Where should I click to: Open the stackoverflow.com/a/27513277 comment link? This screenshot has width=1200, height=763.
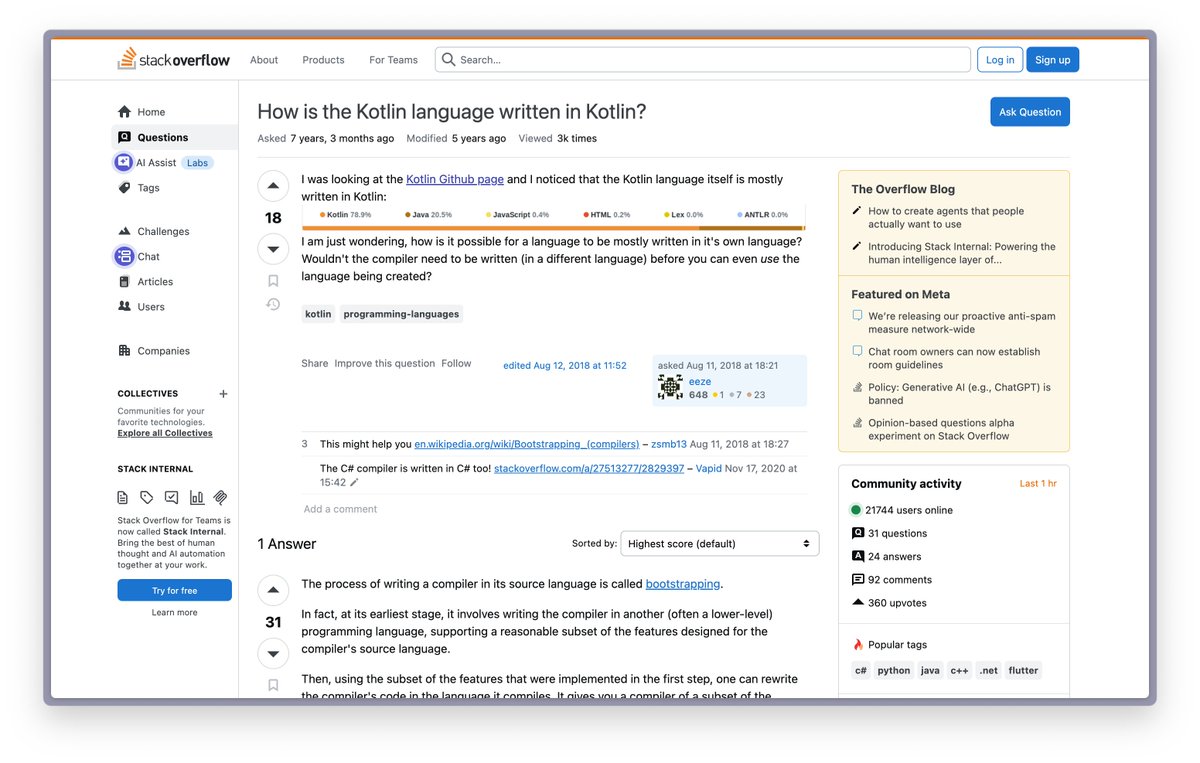589,468
